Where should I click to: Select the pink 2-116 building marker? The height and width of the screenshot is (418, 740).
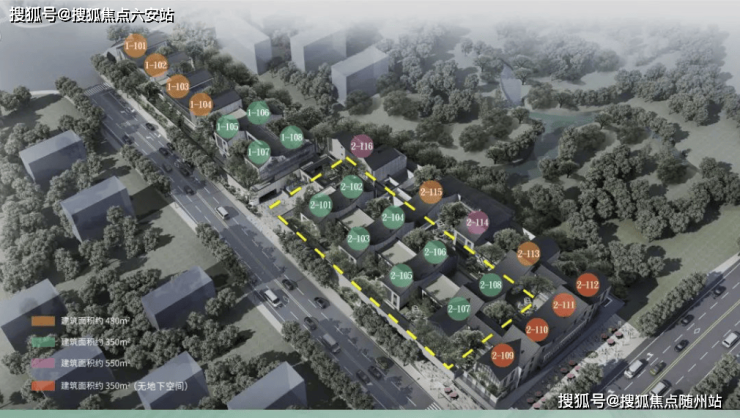pos(362,146)
